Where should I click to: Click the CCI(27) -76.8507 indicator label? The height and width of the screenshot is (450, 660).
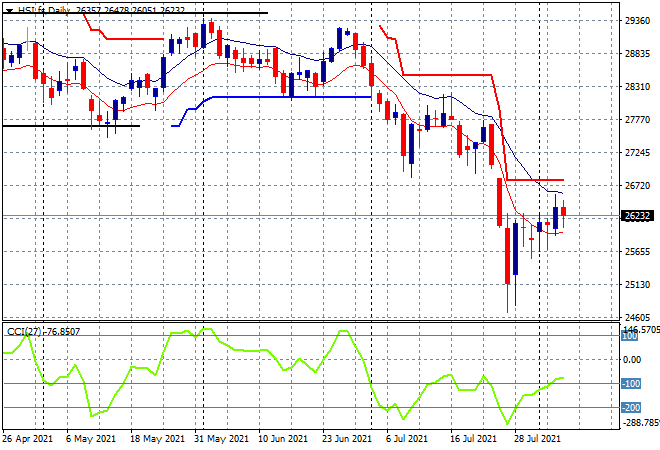[43, 332]
